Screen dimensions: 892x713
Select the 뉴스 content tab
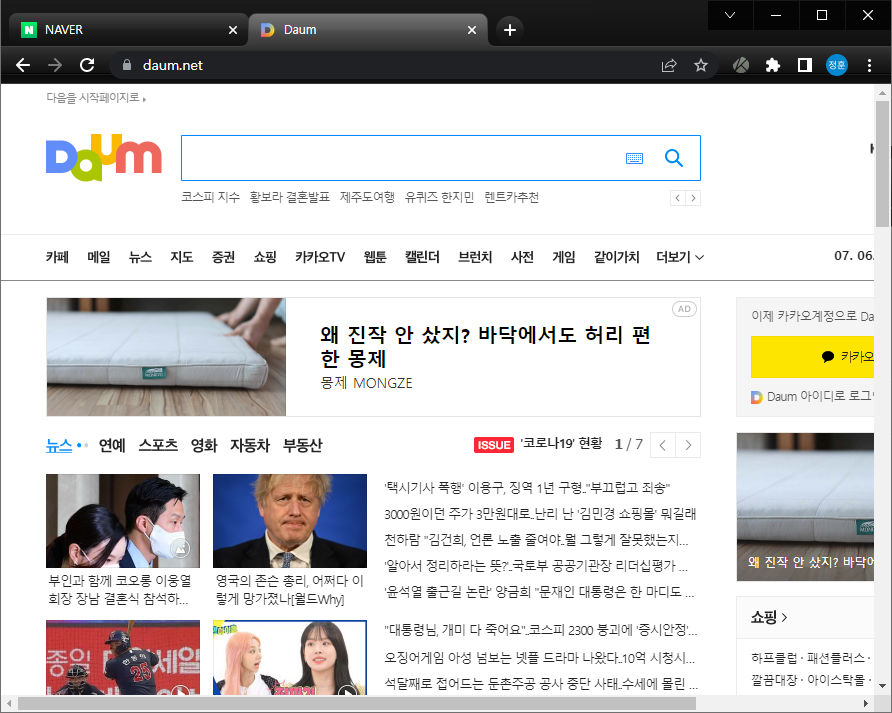click(x=59, y=445)
